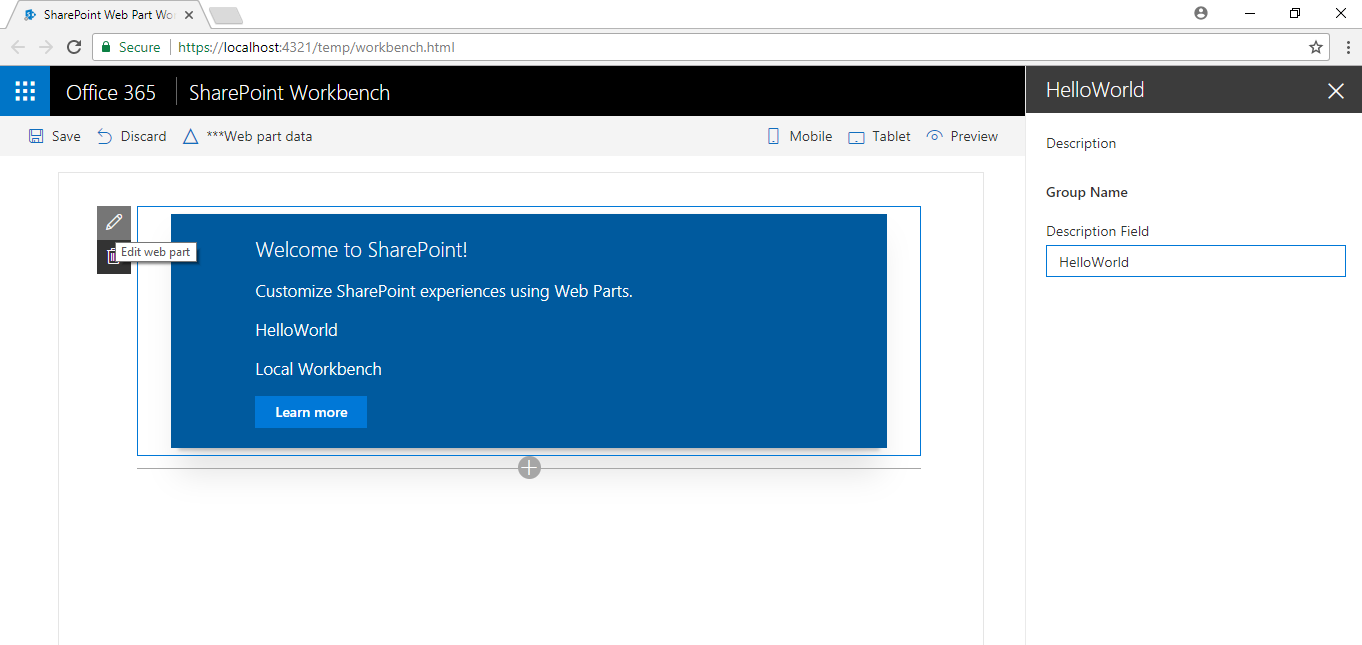The image size is (1362, 645).
Task: Click the HelloWorld property pane title
Action: (x=1095, y=90)
